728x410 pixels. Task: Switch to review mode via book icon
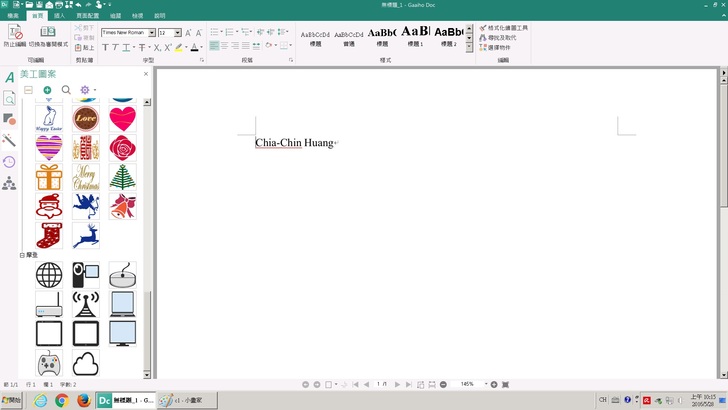tap(48, 32)
